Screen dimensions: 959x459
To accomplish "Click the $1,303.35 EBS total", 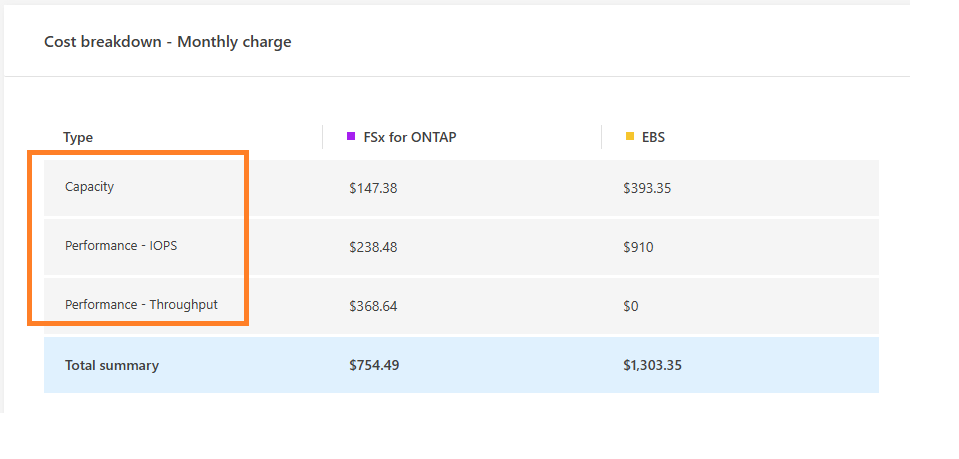I will [652, 365].
